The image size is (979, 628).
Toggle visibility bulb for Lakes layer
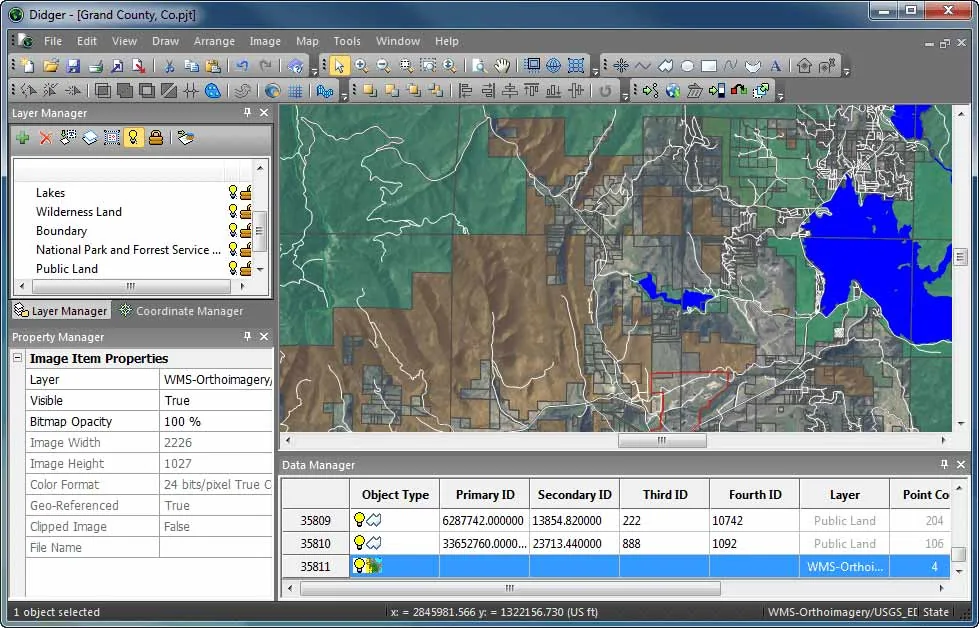tap(233, 192)
